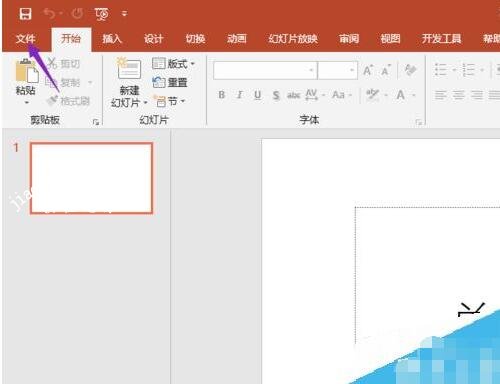Increase font size with larger A icon

tap(368, 70)
